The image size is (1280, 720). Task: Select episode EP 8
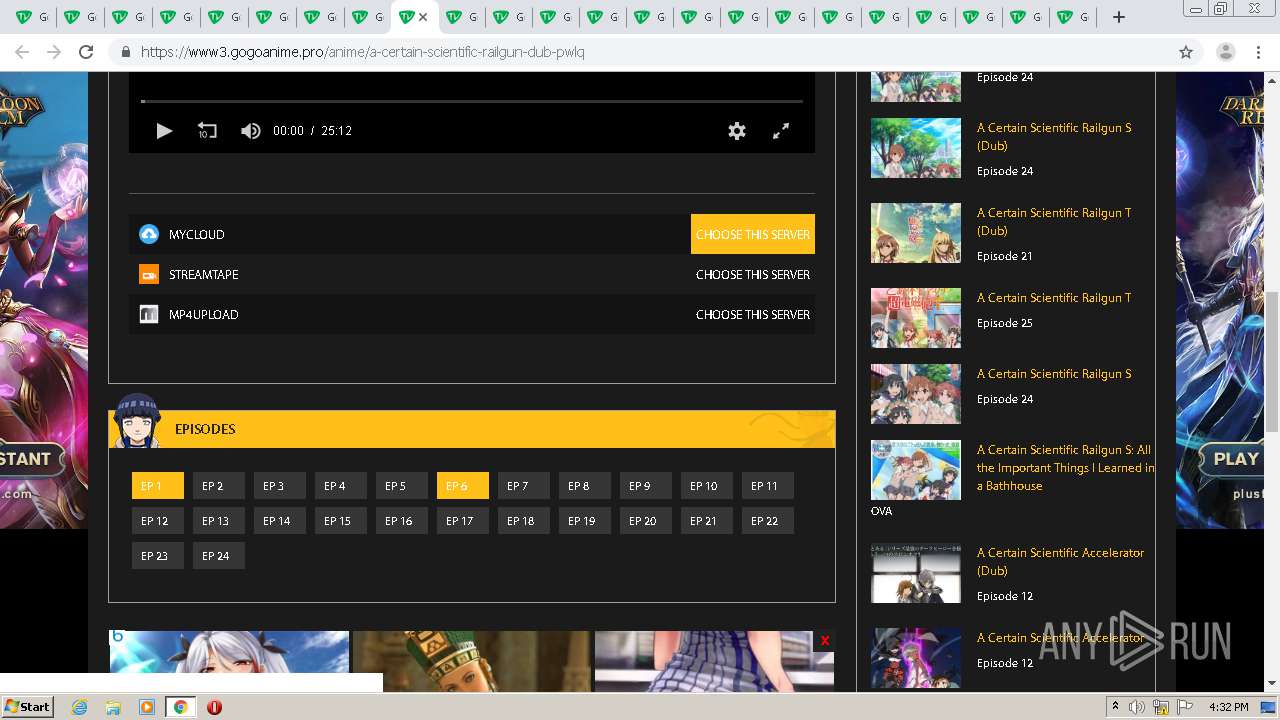coord(585,486)
